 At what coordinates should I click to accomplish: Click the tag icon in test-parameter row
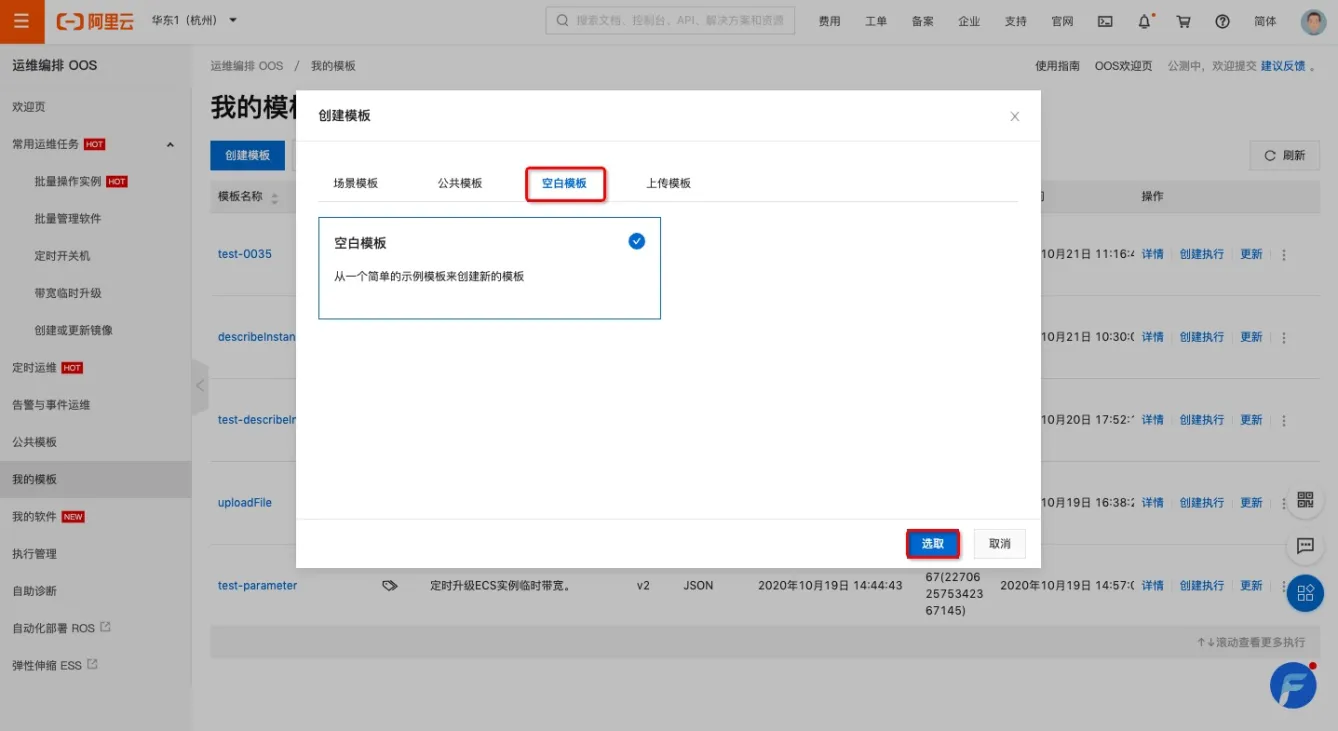pyautogui.click(x=390, y=586)
